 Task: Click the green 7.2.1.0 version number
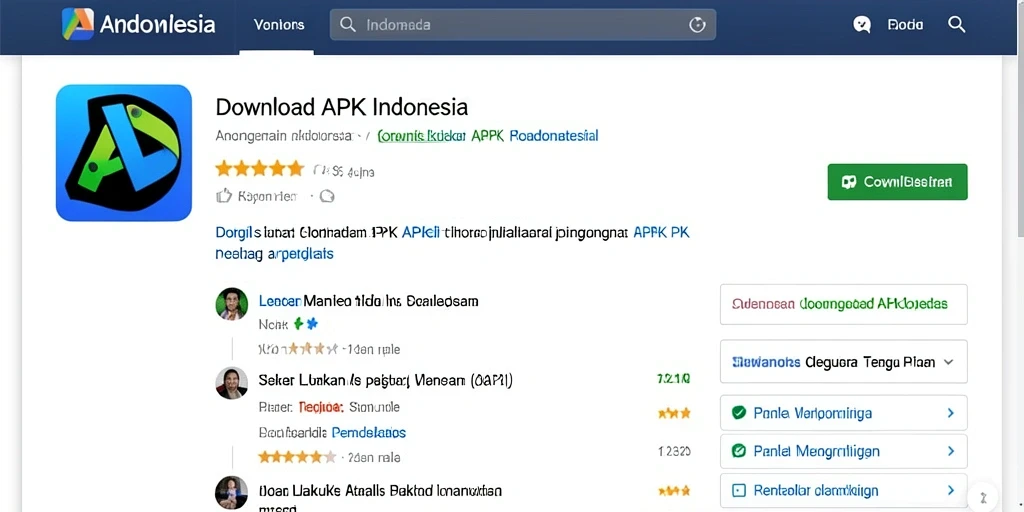coord(674,379)
